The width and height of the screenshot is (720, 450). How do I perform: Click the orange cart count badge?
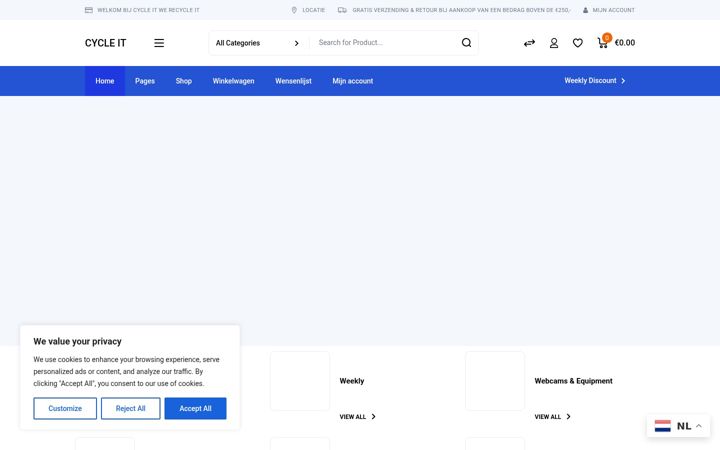(607, 38)
